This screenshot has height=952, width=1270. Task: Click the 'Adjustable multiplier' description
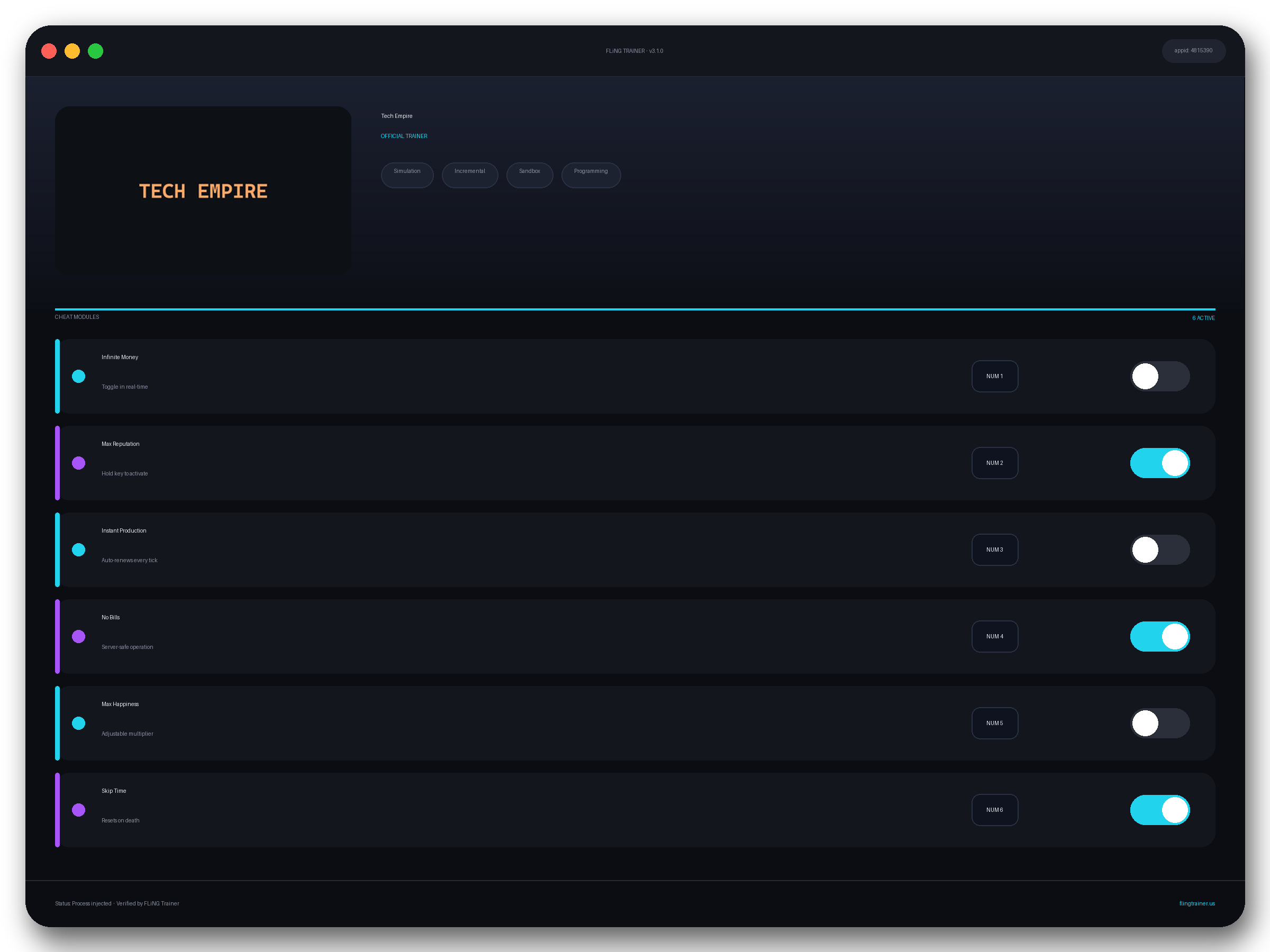click(x=128, y=734)
